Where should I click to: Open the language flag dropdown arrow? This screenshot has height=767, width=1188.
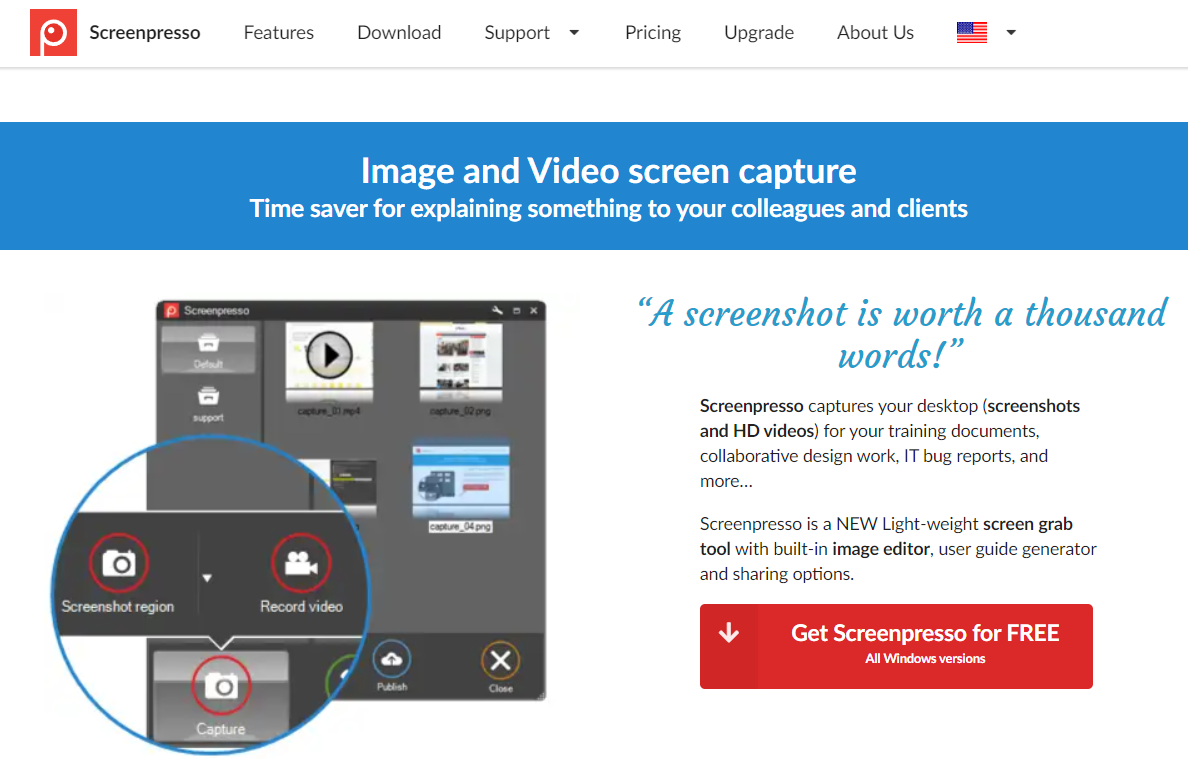click(1011, 33)
